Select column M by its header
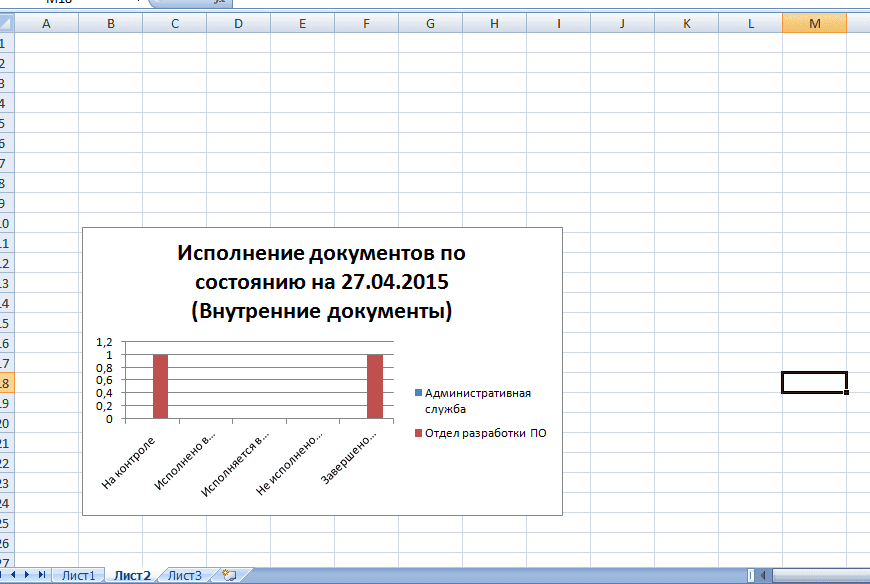 click(814, 23)
